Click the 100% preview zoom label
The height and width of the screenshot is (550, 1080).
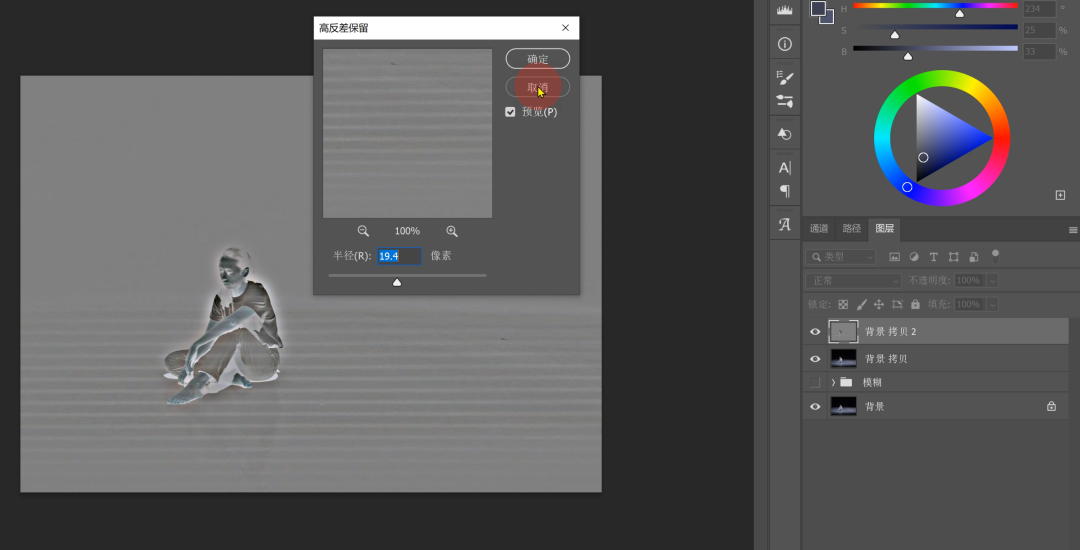407,231
